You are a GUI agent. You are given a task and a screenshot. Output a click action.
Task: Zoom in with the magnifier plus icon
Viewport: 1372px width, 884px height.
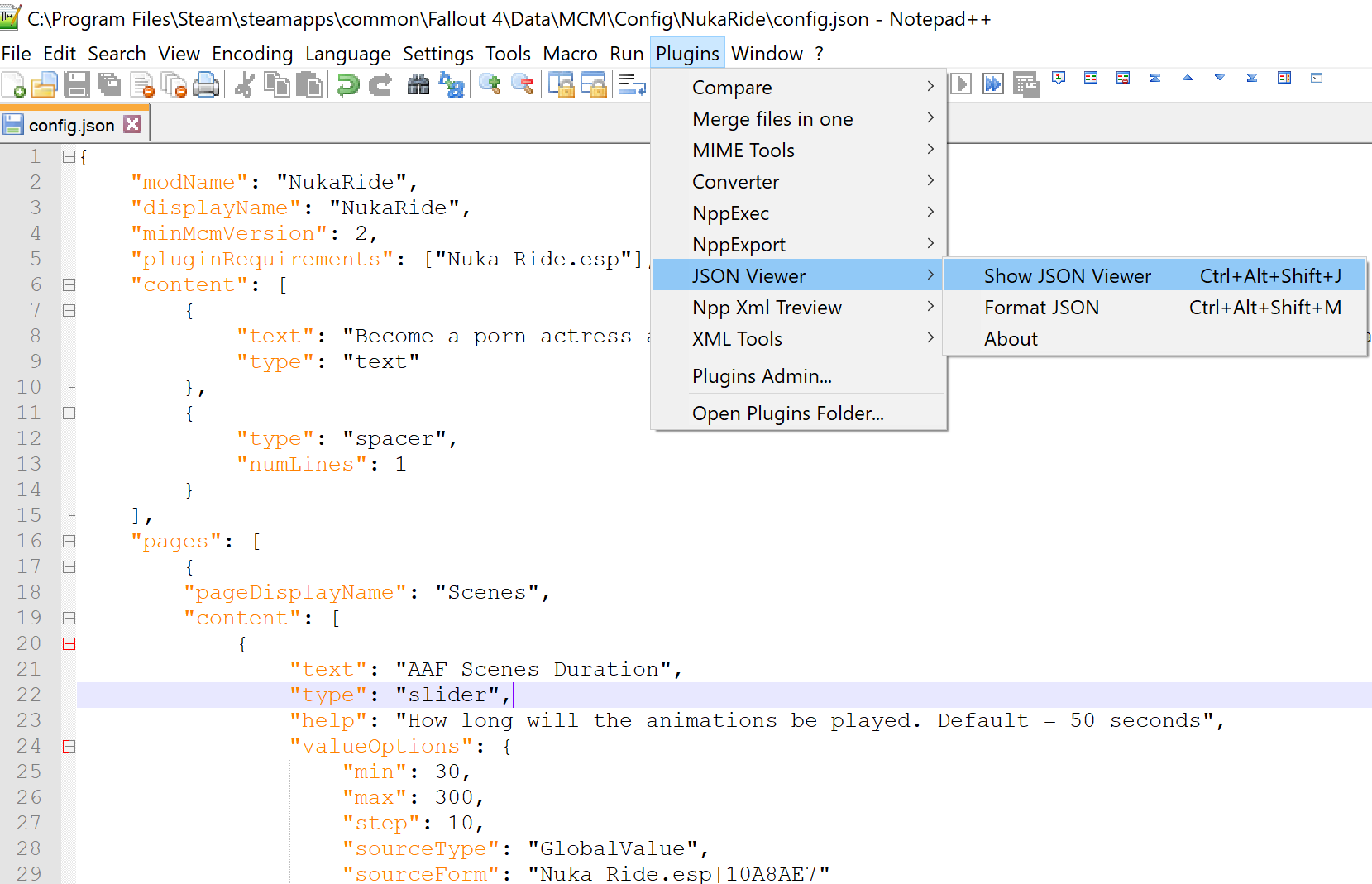point(490,84)
